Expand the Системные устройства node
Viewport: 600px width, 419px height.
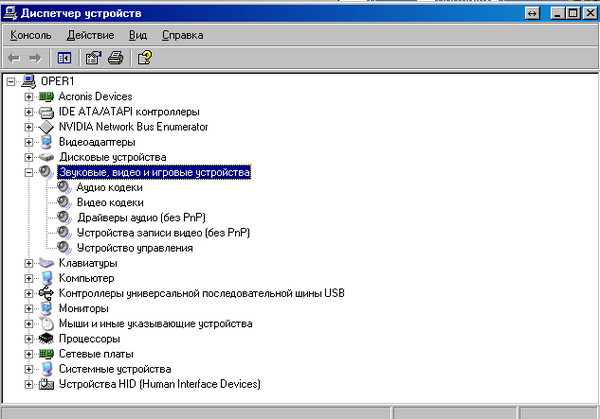(29, 369)
